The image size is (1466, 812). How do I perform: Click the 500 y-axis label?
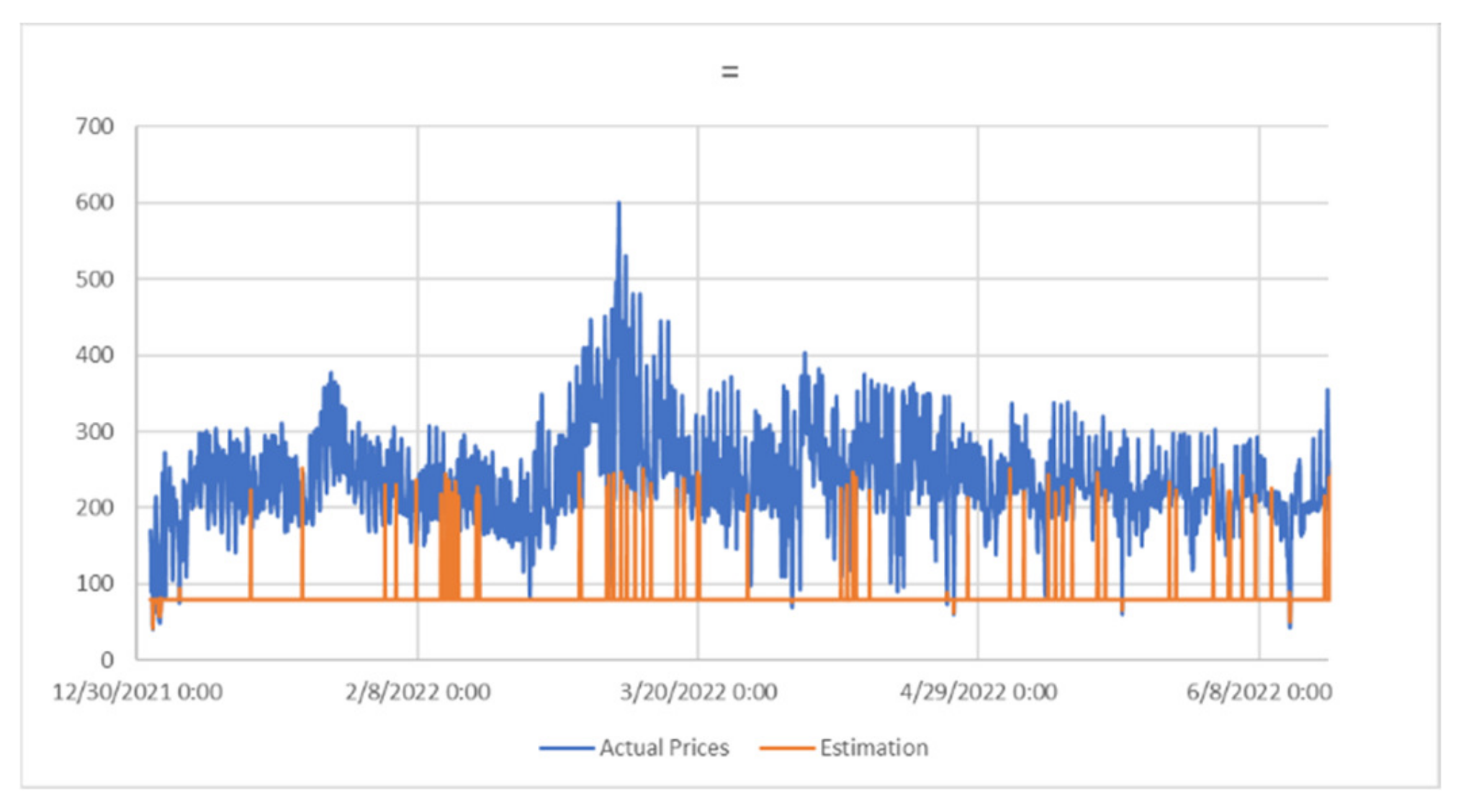coord(94,279)
